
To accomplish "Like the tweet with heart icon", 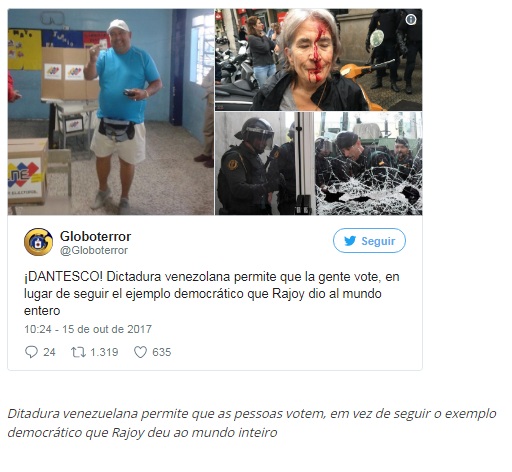I will tap(140, 352).
